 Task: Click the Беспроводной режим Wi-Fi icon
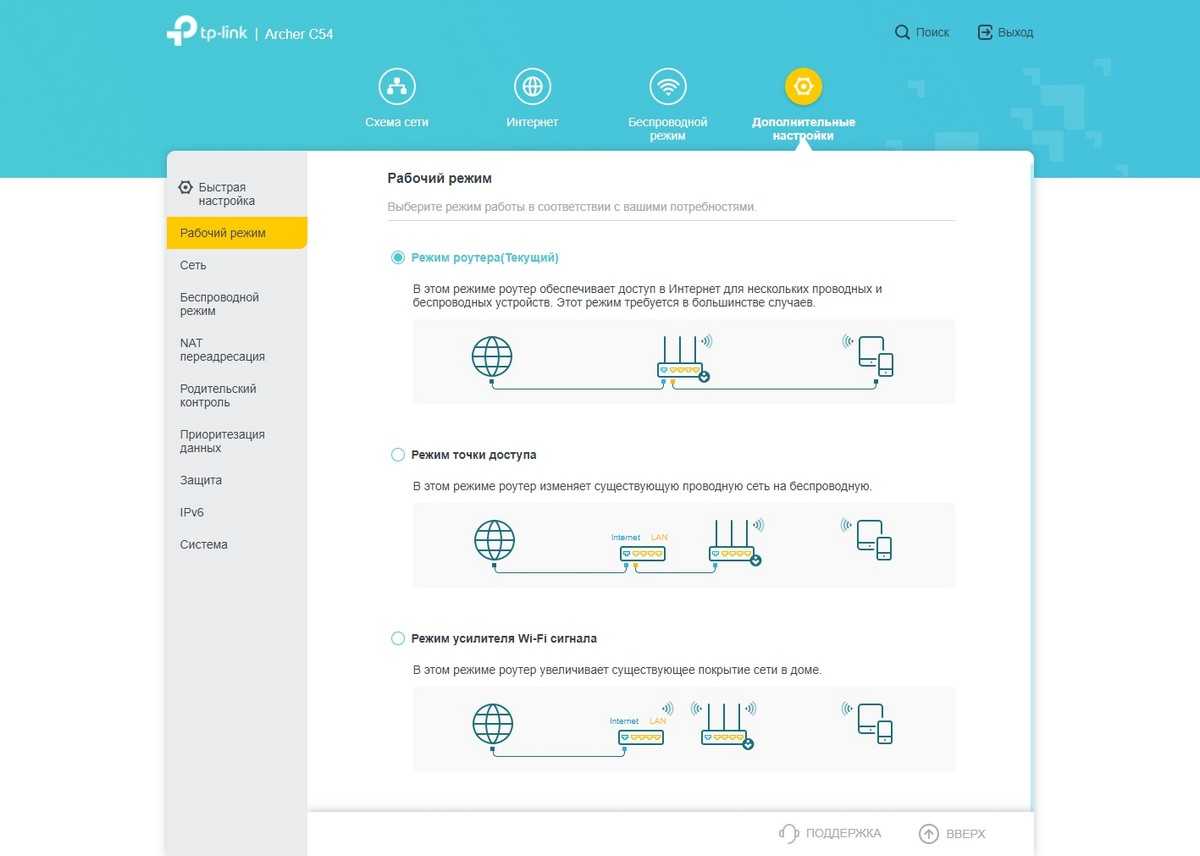pyautogui.click(x=667, y=87)
